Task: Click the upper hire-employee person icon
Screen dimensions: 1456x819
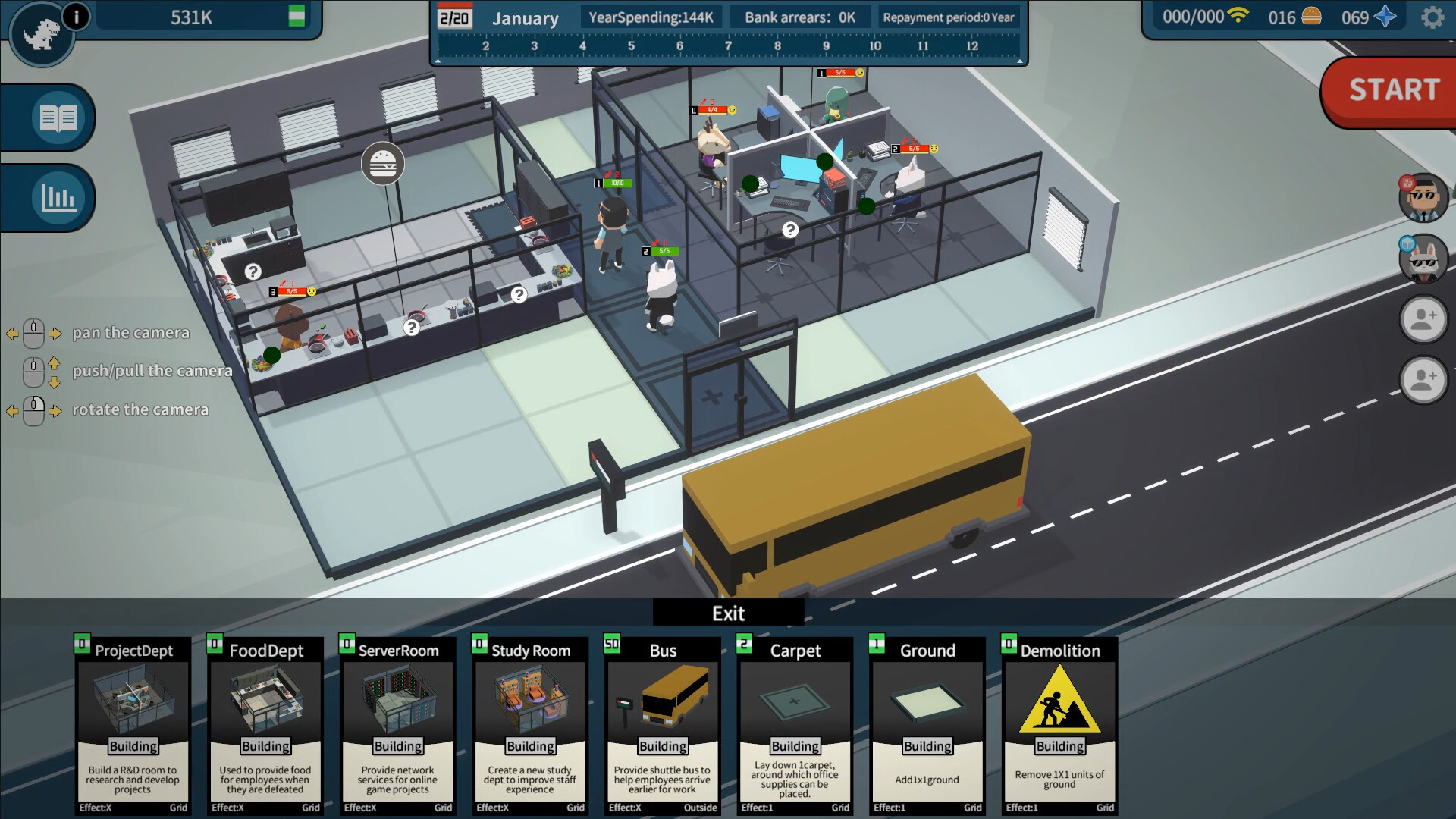Action: coord(1424,319)
